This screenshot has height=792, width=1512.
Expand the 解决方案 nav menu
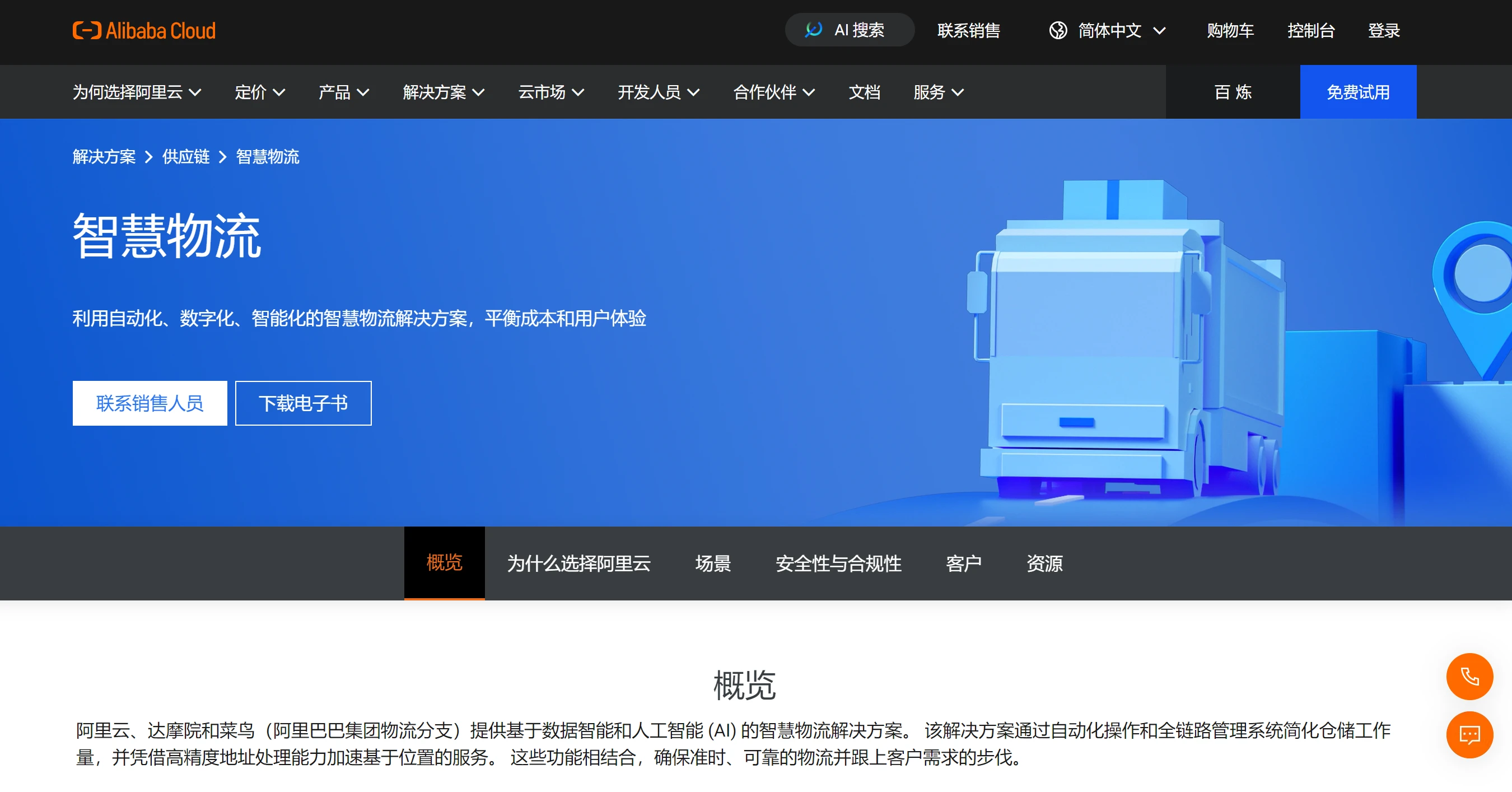(443, 92)
